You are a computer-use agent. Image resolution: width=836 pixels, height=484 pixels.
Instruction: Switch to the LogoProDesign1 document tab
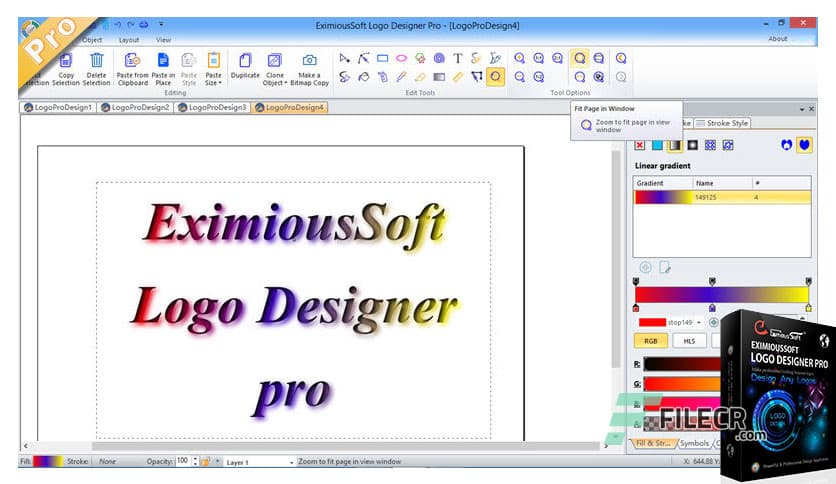[58, 107]
